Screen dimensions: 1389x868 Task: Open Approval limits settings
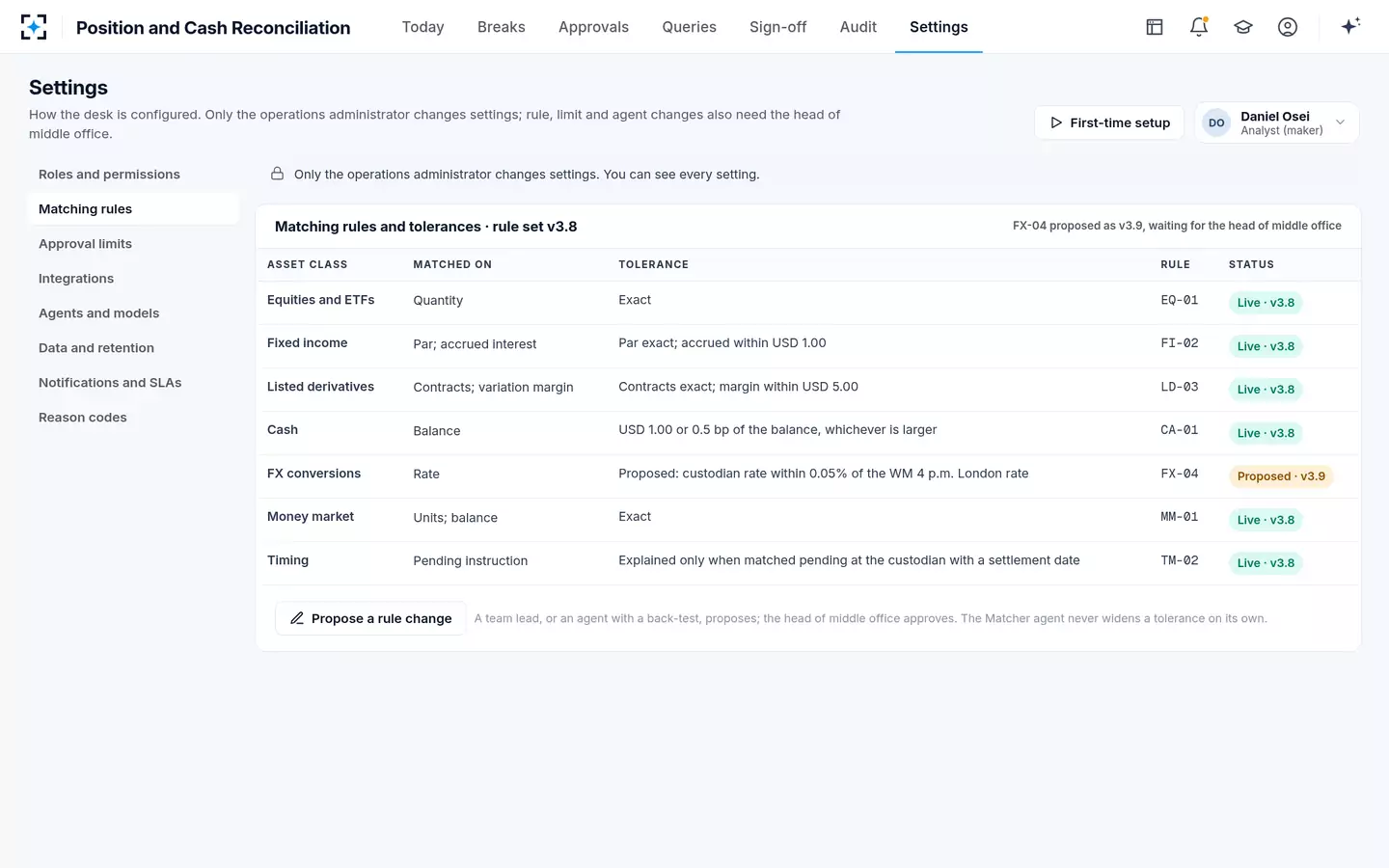(x=133, y=244)
